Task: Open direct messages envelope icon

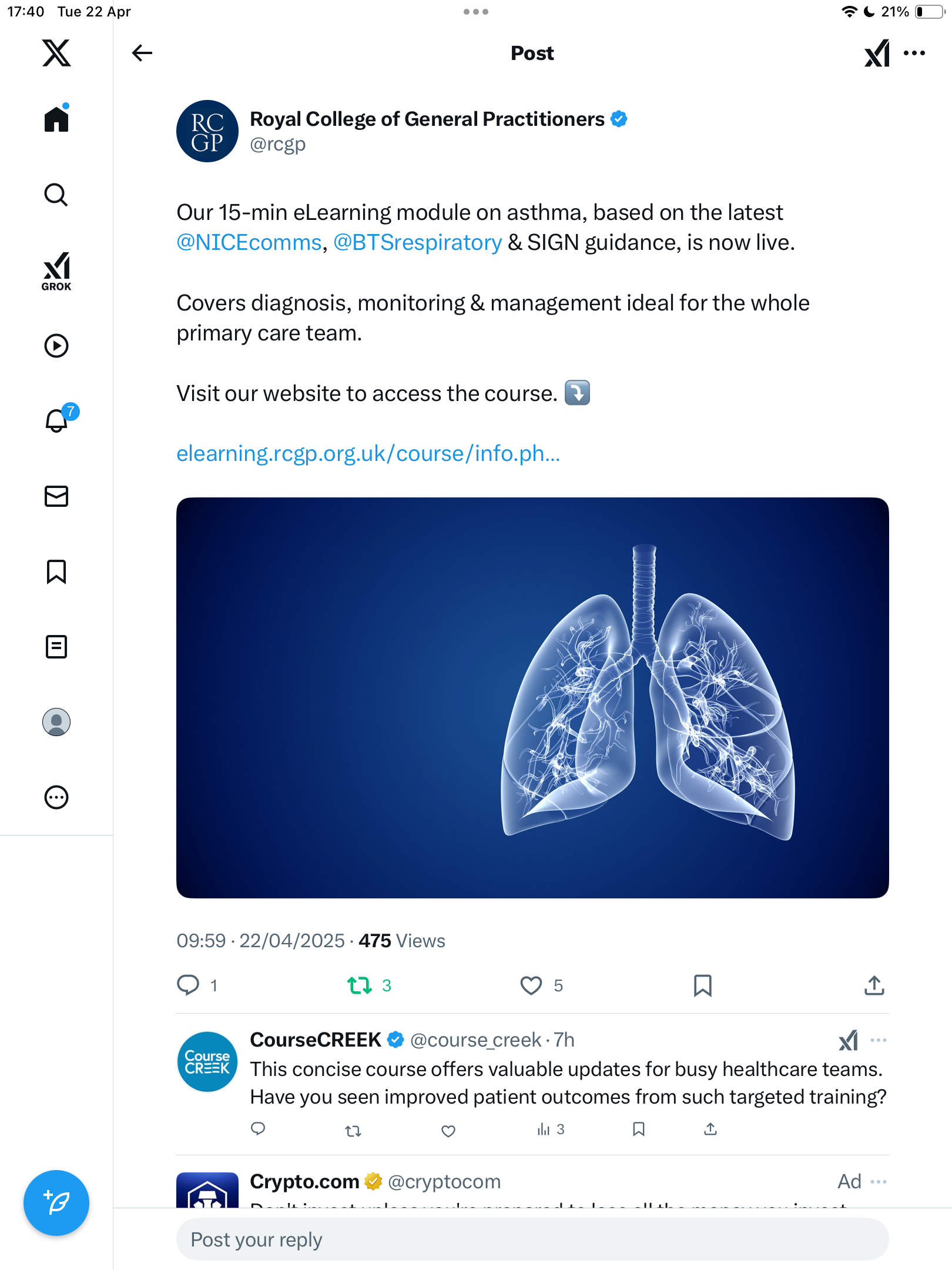Action: (56, 496)
